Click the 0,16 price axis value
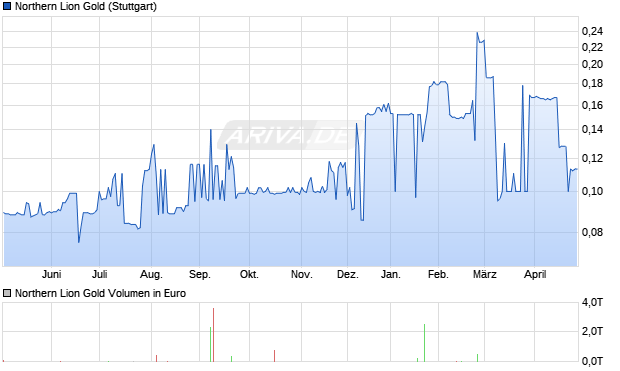Screen dimensions: 620x371 click(592, 105)
